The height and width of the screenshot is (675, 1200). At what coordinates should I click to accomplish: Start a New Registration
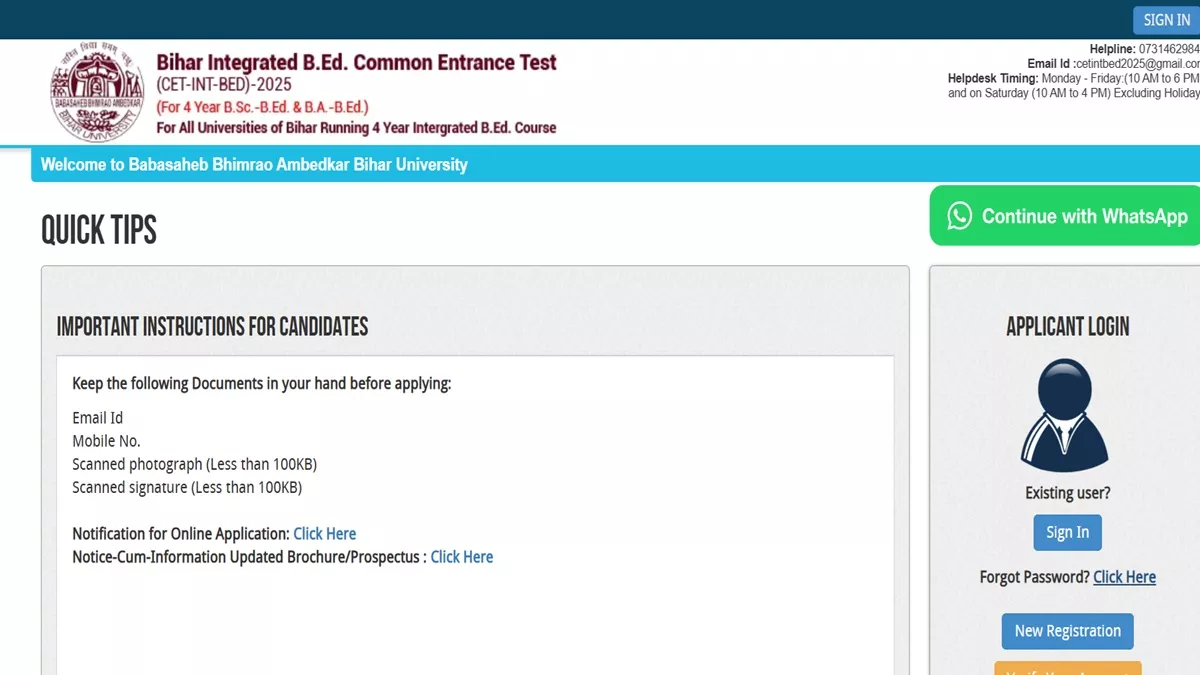(1067, 631)
